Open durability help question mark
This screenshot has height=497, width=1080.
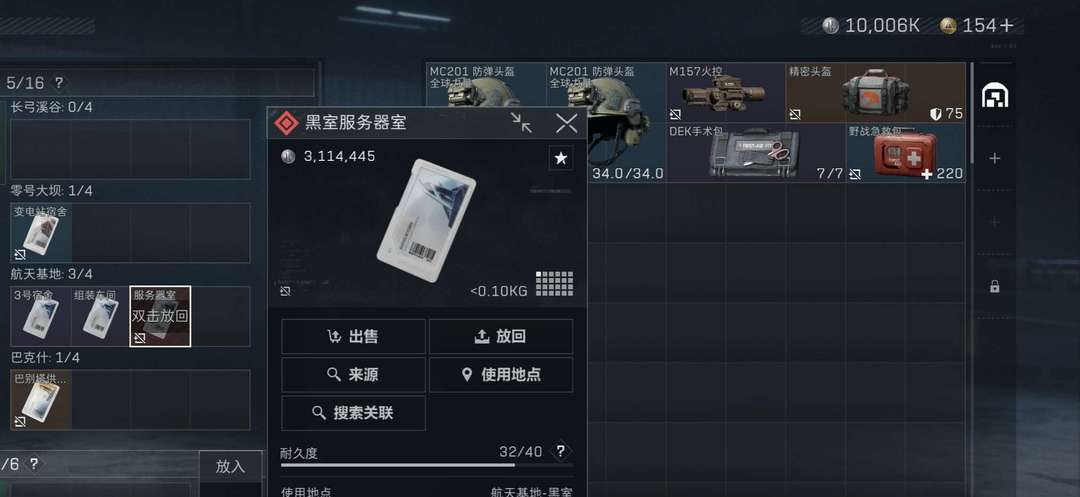pos(561,452)
